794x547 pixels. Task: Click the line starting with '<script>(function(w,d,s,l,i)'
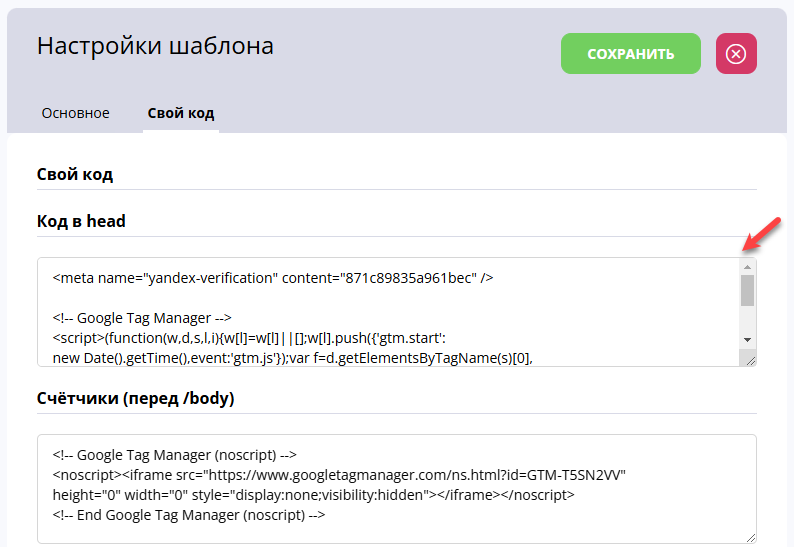[249, 338]
